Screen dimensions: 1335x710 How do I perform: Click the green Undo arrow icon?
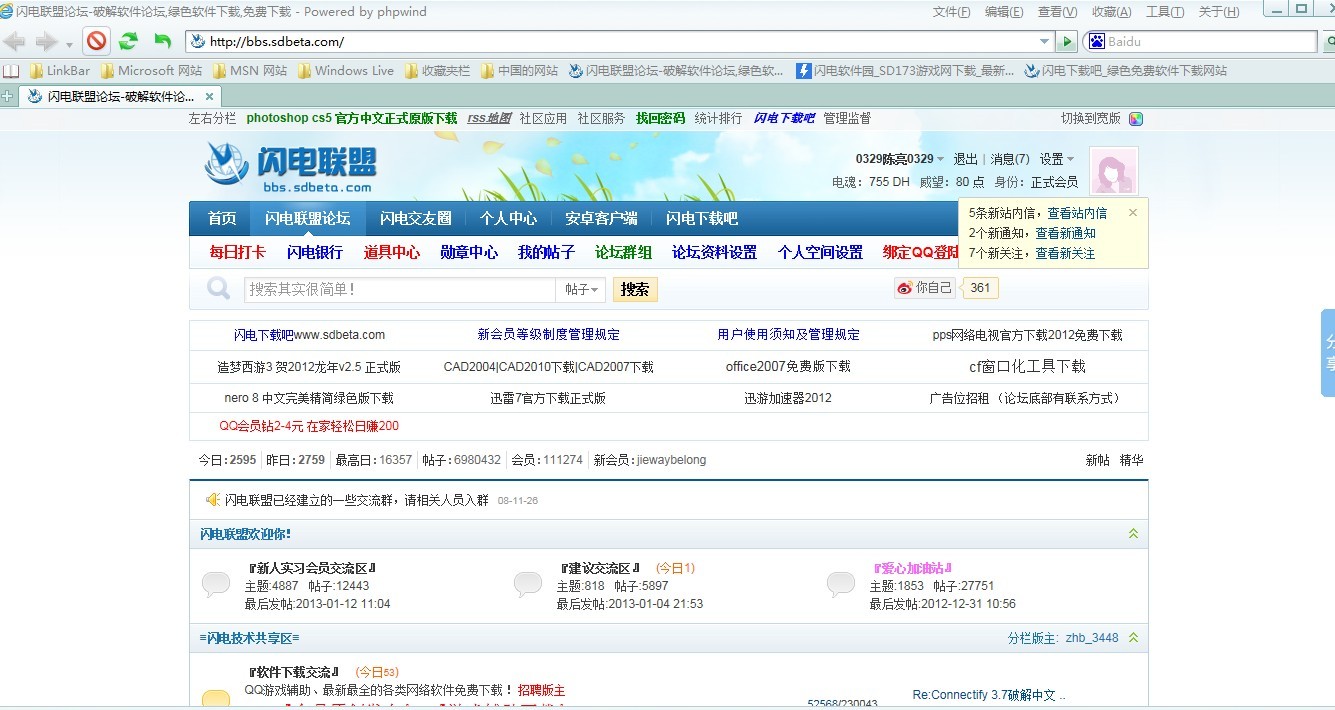[162, 41]
